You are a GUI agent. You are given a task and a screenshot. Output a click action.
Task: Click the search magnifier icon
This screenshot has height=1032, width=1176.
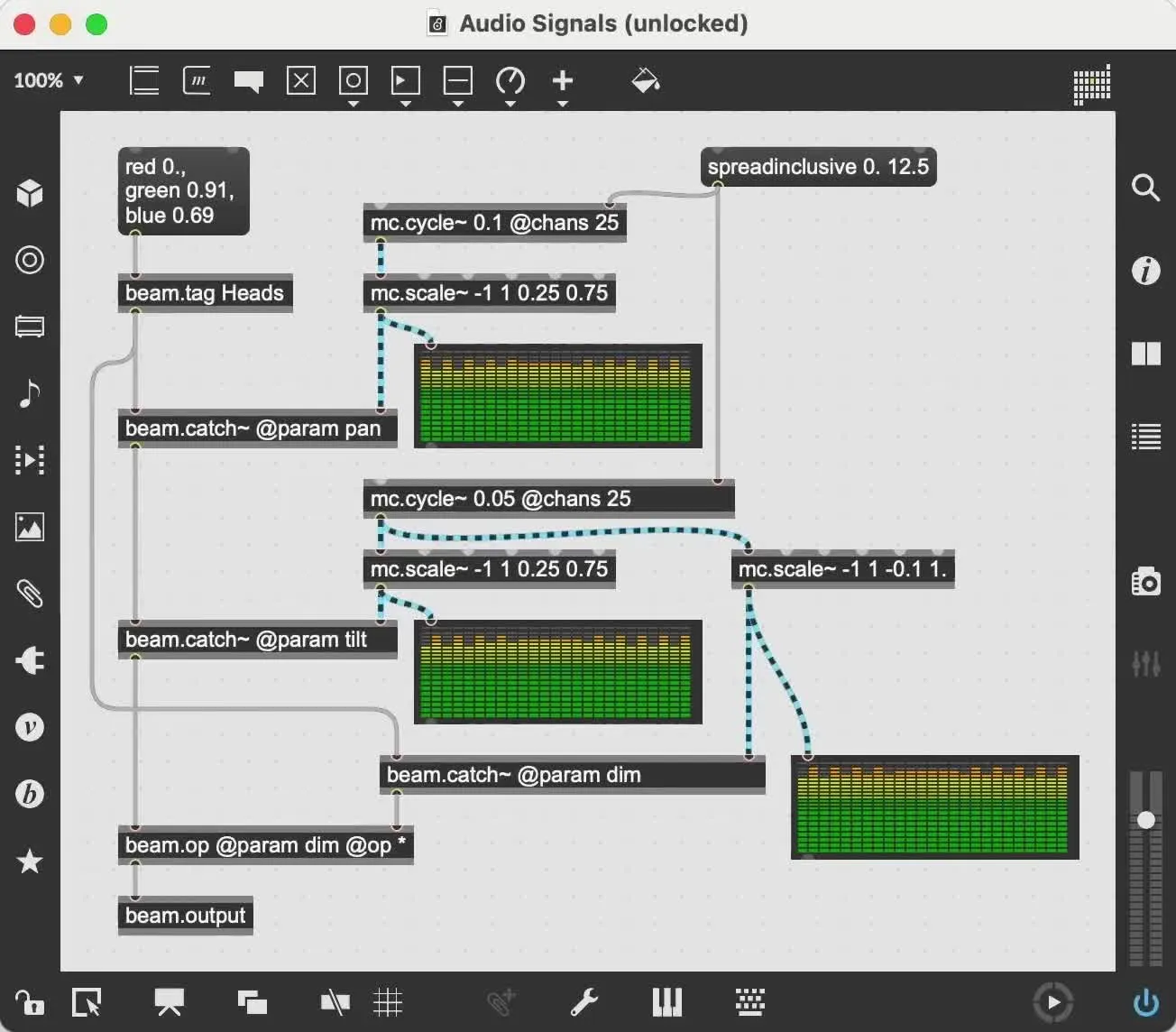pos(1145,188)
